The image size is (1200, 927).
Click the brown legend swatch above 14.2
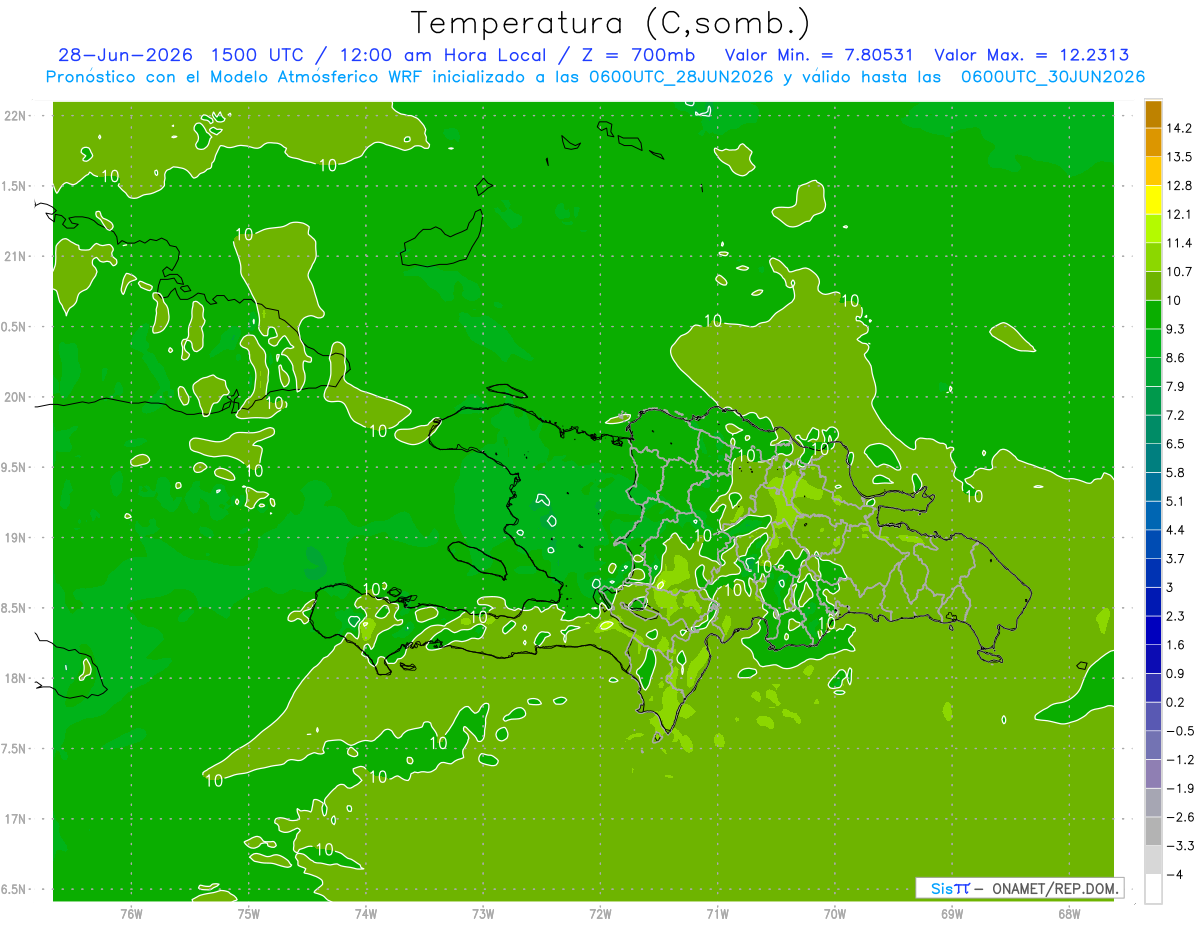click(x=1153, y=114)
